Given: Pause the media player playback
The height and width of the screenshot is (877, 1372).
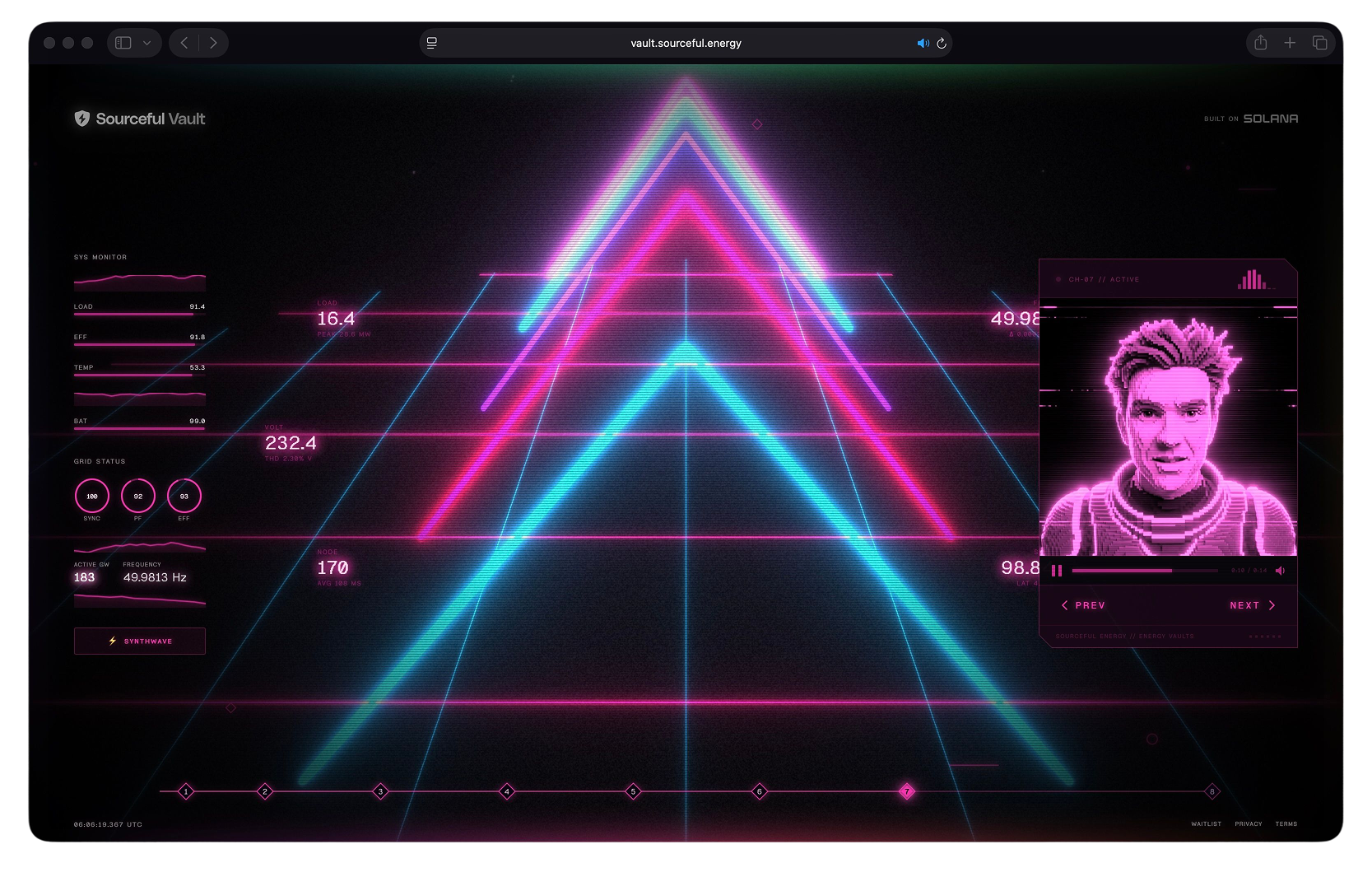Looking at the screenshot, I should [1057, 571].
